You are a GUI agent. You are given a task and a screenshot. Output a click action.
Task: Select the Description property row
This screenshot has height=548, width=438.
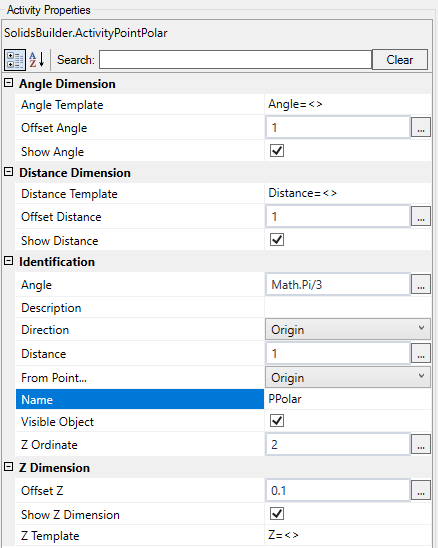point(223,308)
